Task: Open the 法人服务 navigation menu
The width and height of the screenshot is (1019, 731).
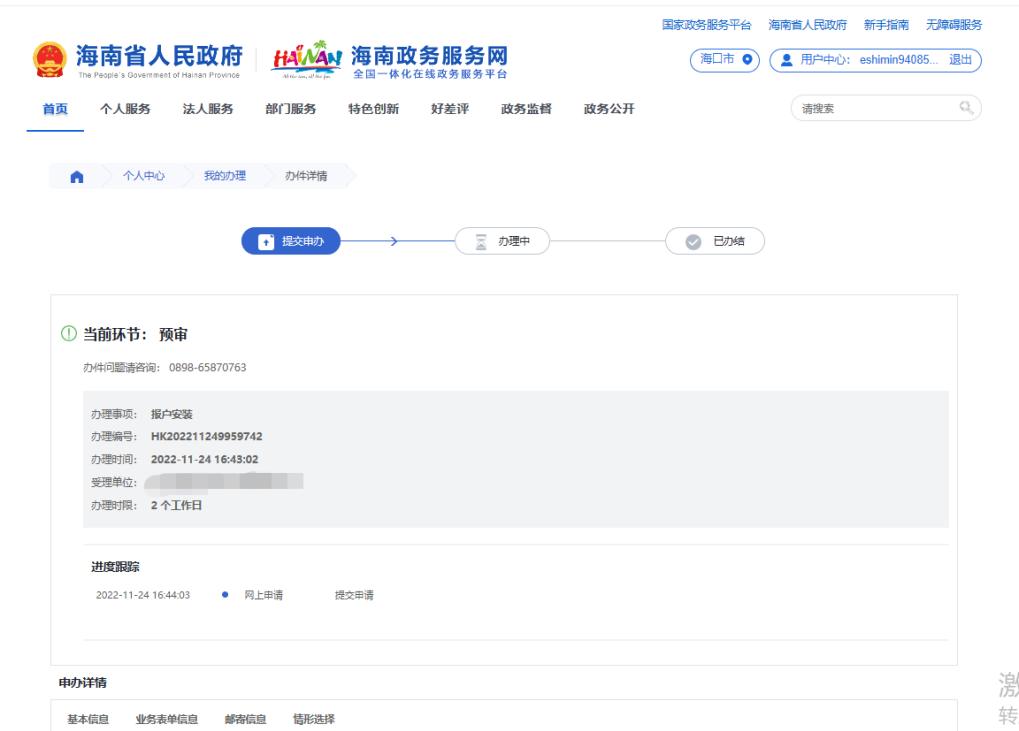Action: pos(208,109)
